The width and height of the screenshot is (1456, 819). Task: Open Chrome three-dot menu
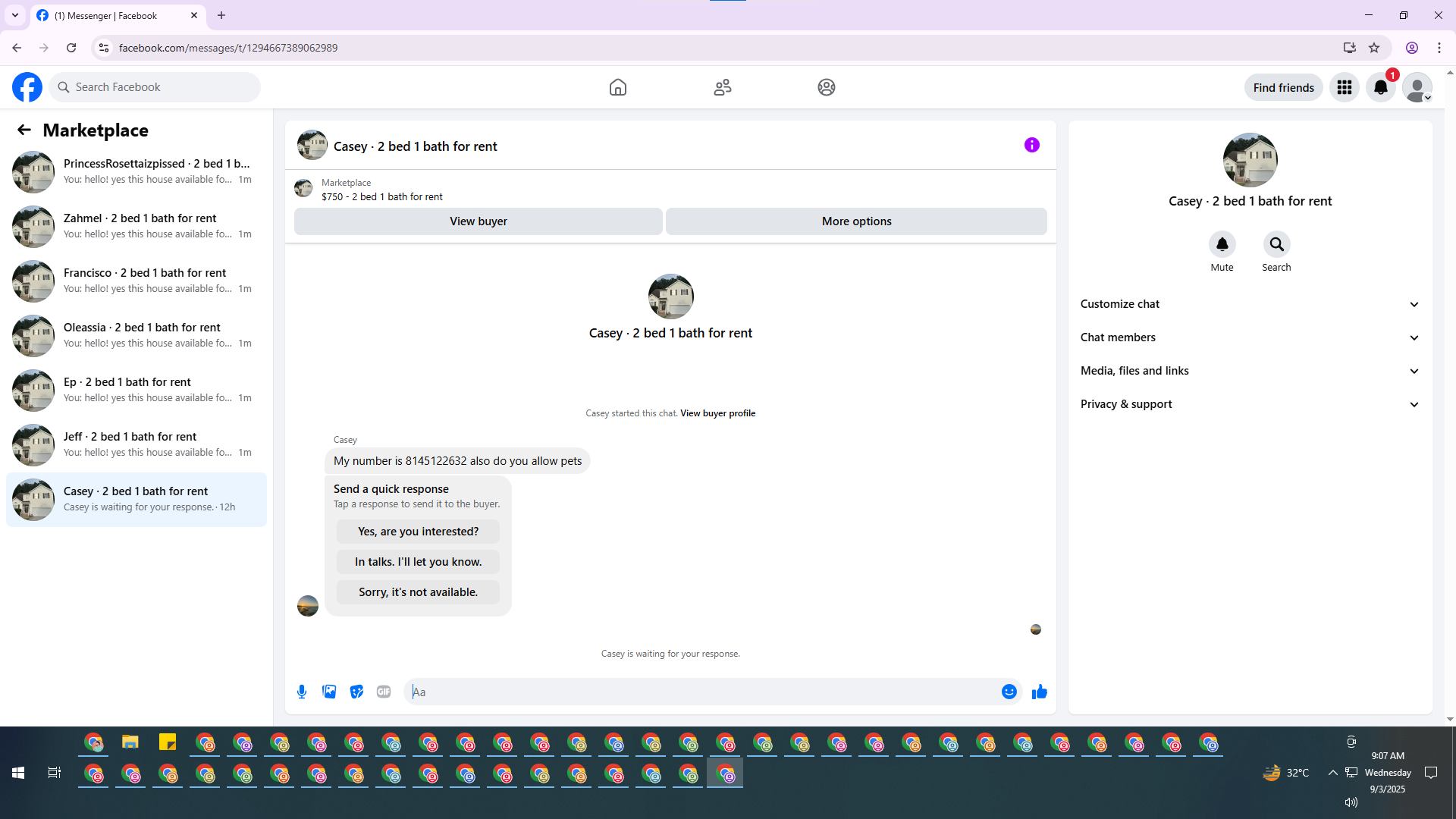point(1439,48)
